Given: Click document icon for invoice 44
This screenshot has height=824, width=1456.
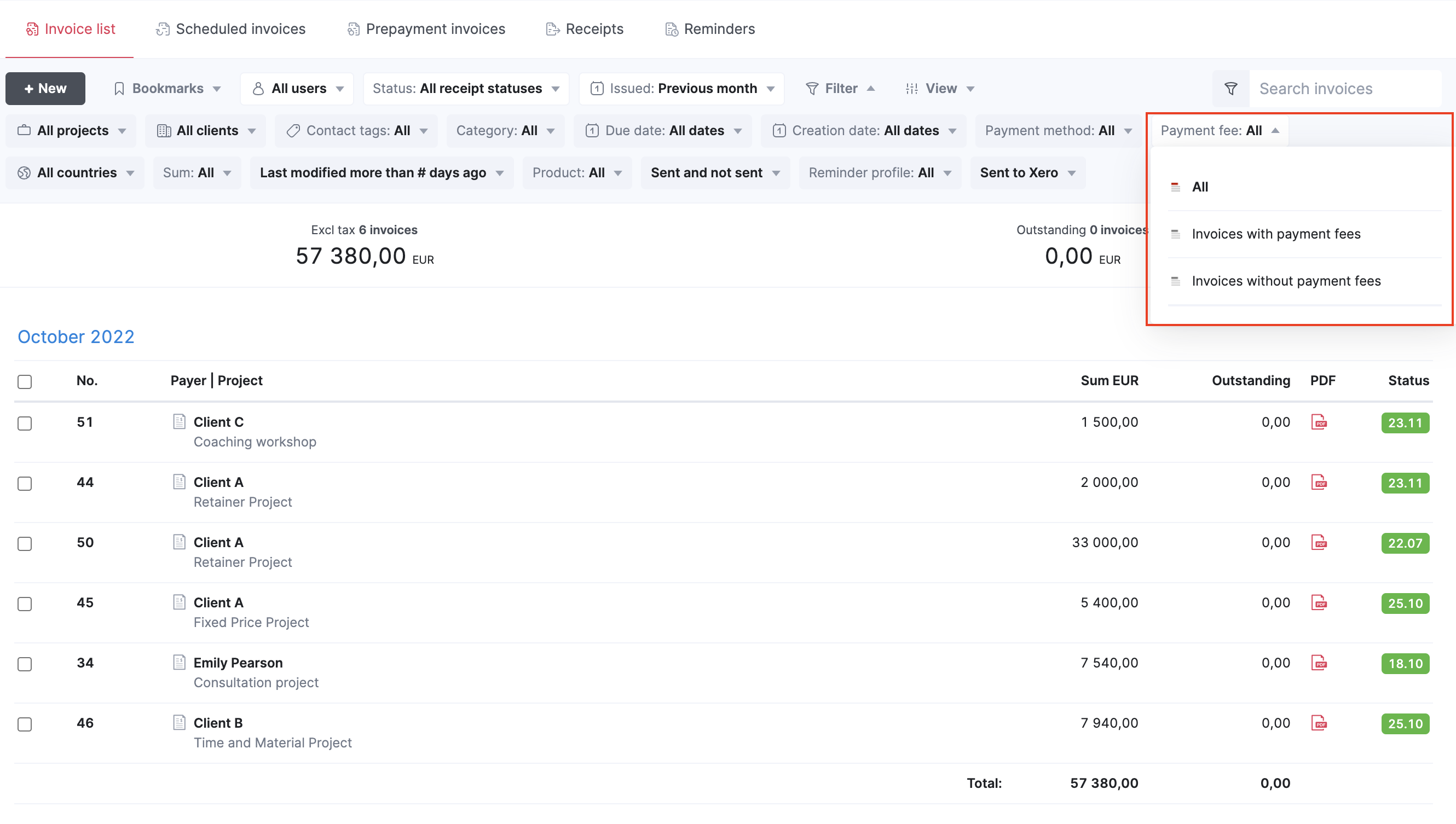Looking at the screenshot, I should pos(179,481).
